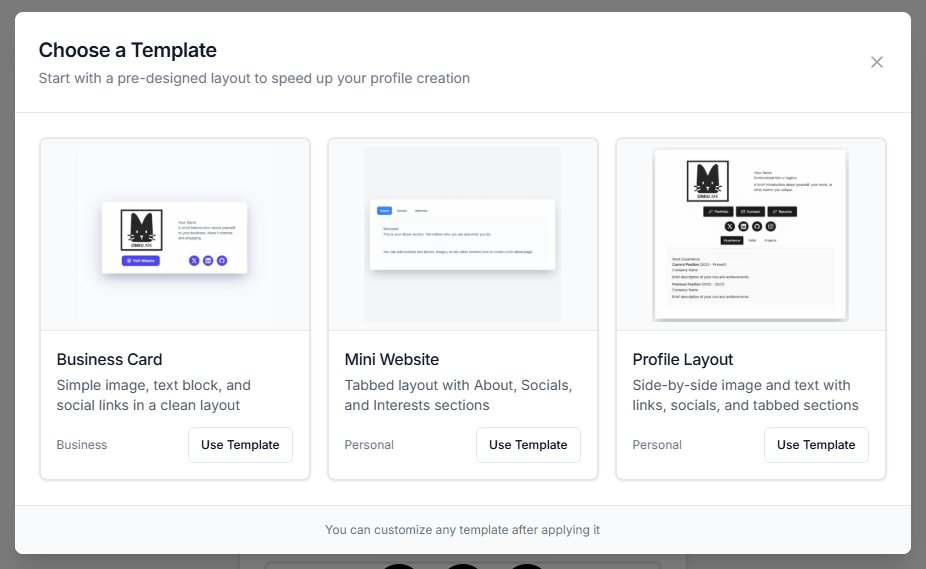Click the Mini Website description text
This screenshot has width=926, height=569.
coord(458,395)
